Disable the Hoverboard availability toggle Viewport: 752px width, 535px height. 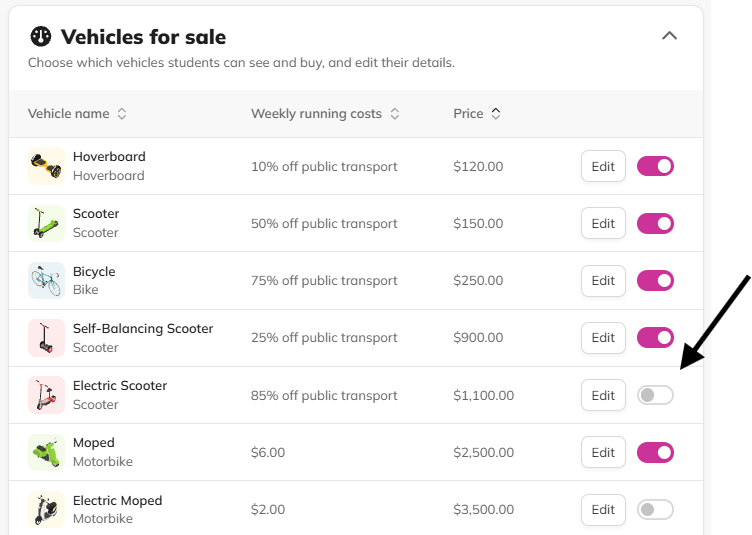tap(655, 166)
